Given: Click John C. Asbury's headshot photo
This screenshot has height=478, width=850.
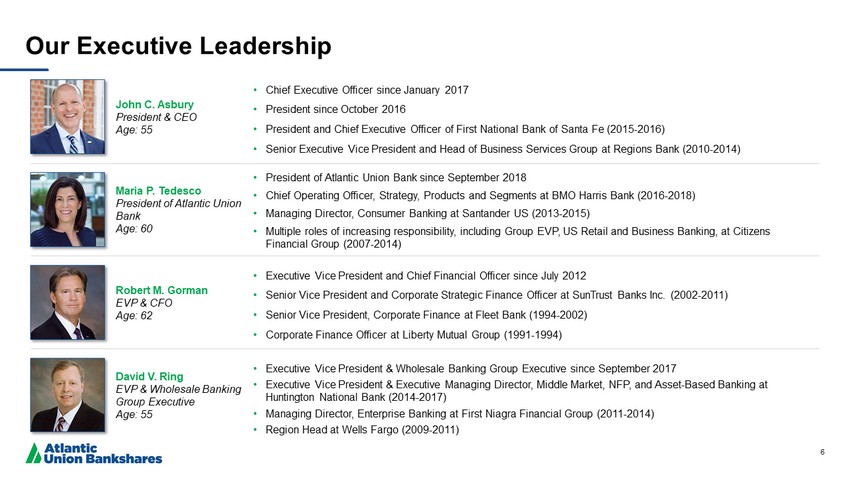Looking at the screenshot, I should 67,116.
